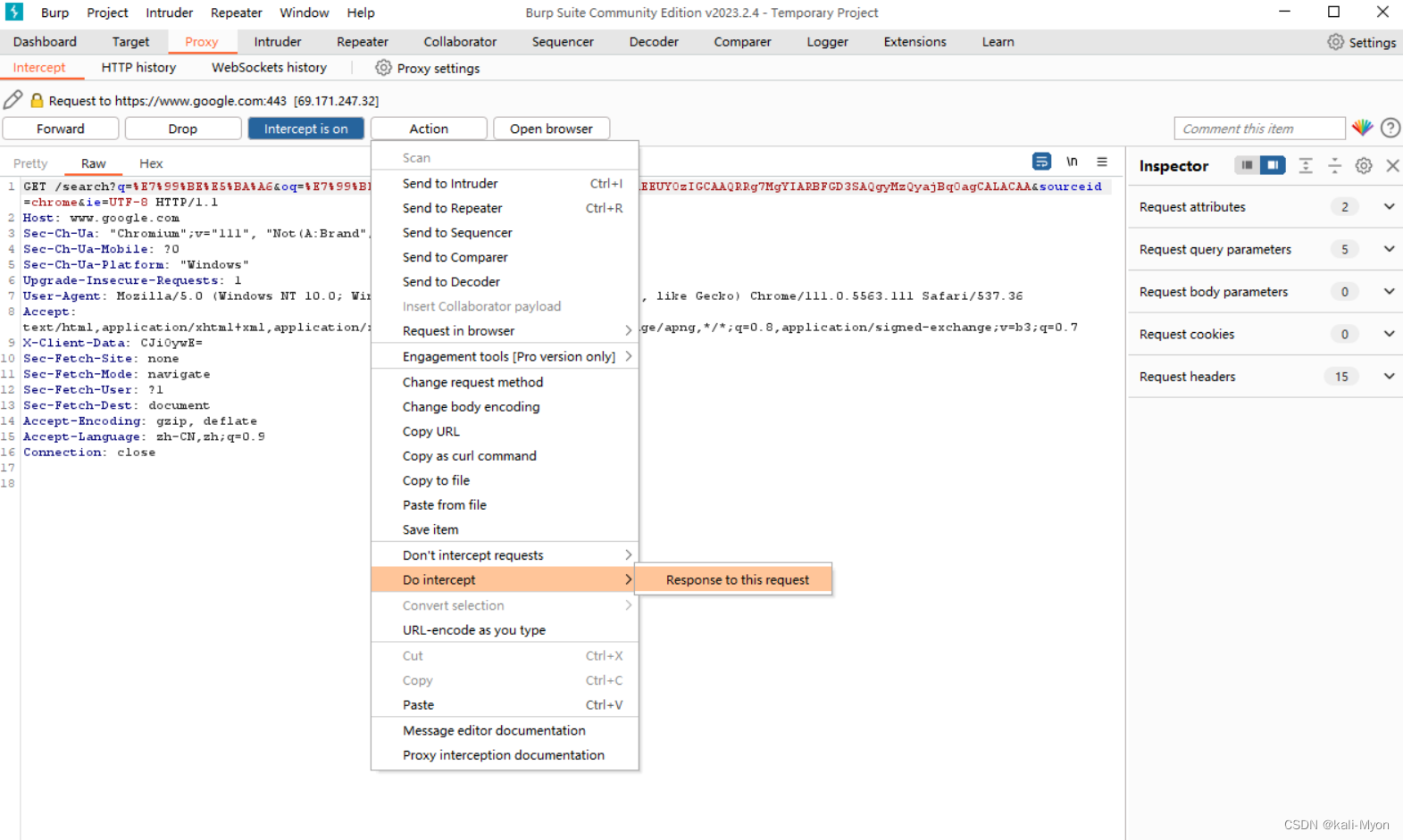The image size is (1403, 840).
Task: Choose Copy as curl command
Action: pos(505,455)
